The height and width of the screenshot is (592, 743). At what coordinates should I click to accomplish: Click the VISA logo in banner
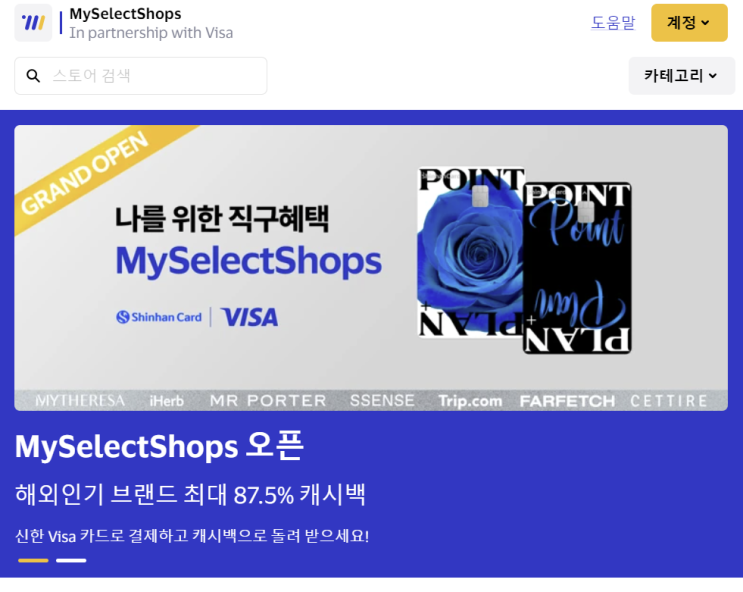(x=250, y=317)
